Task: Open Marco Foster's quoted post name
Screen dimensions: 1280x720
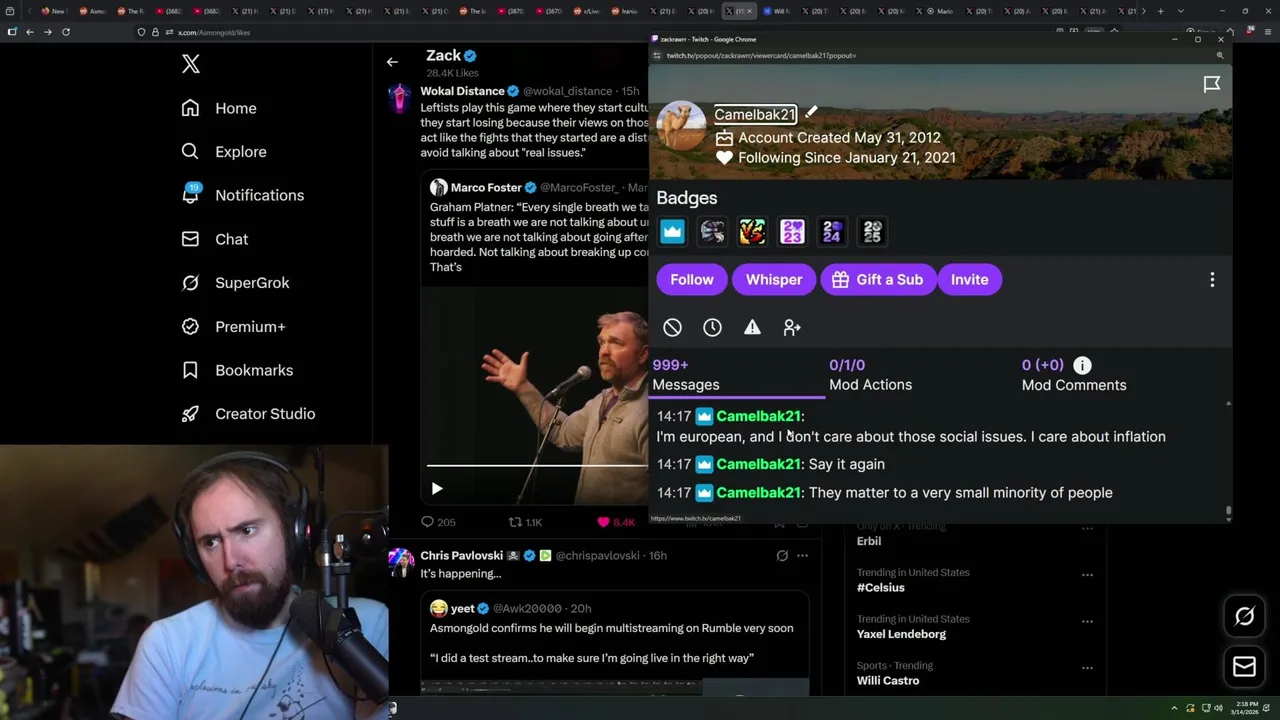Action: (486, 187)
